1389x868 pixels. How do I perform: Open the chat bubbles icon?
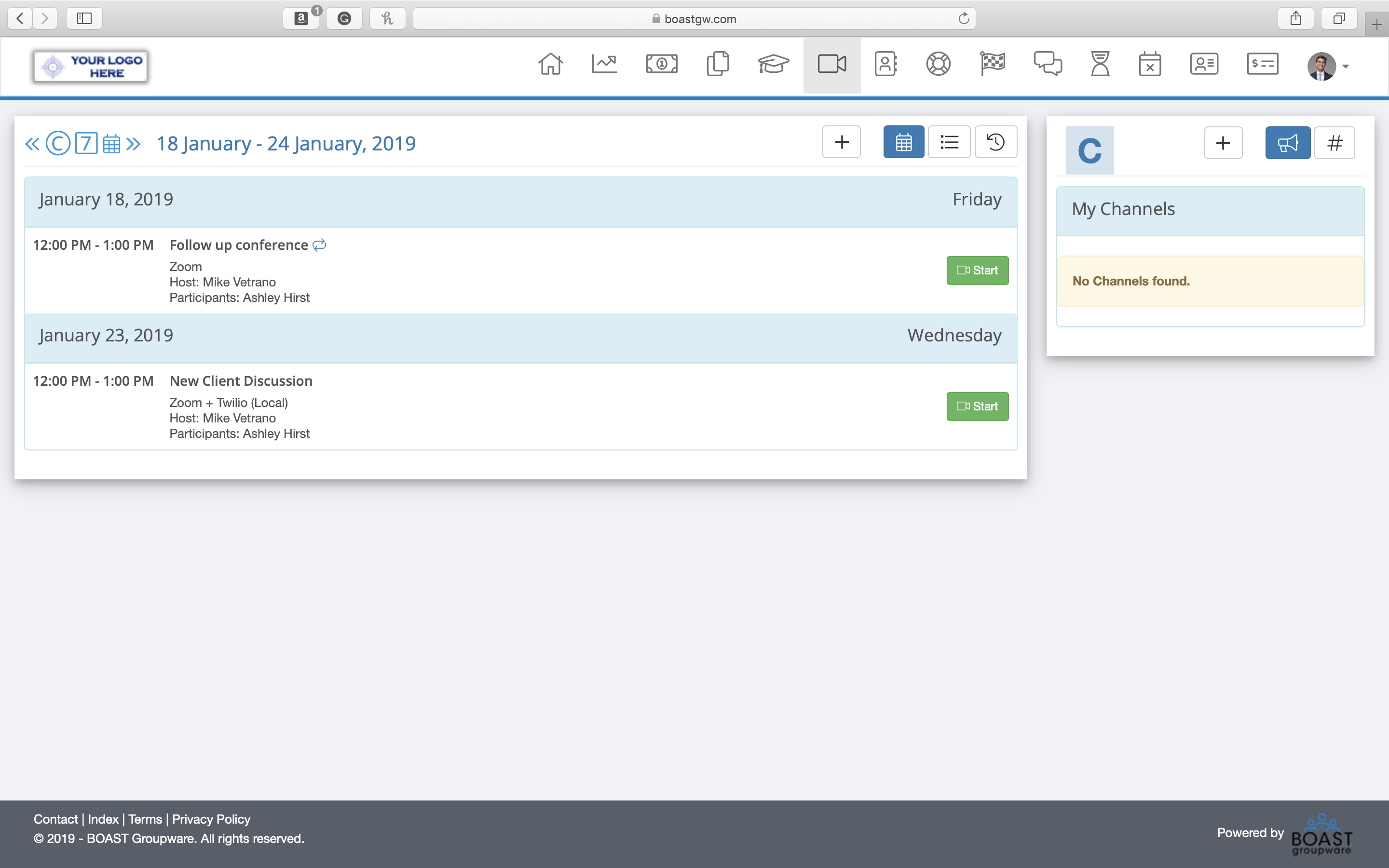1048,64
